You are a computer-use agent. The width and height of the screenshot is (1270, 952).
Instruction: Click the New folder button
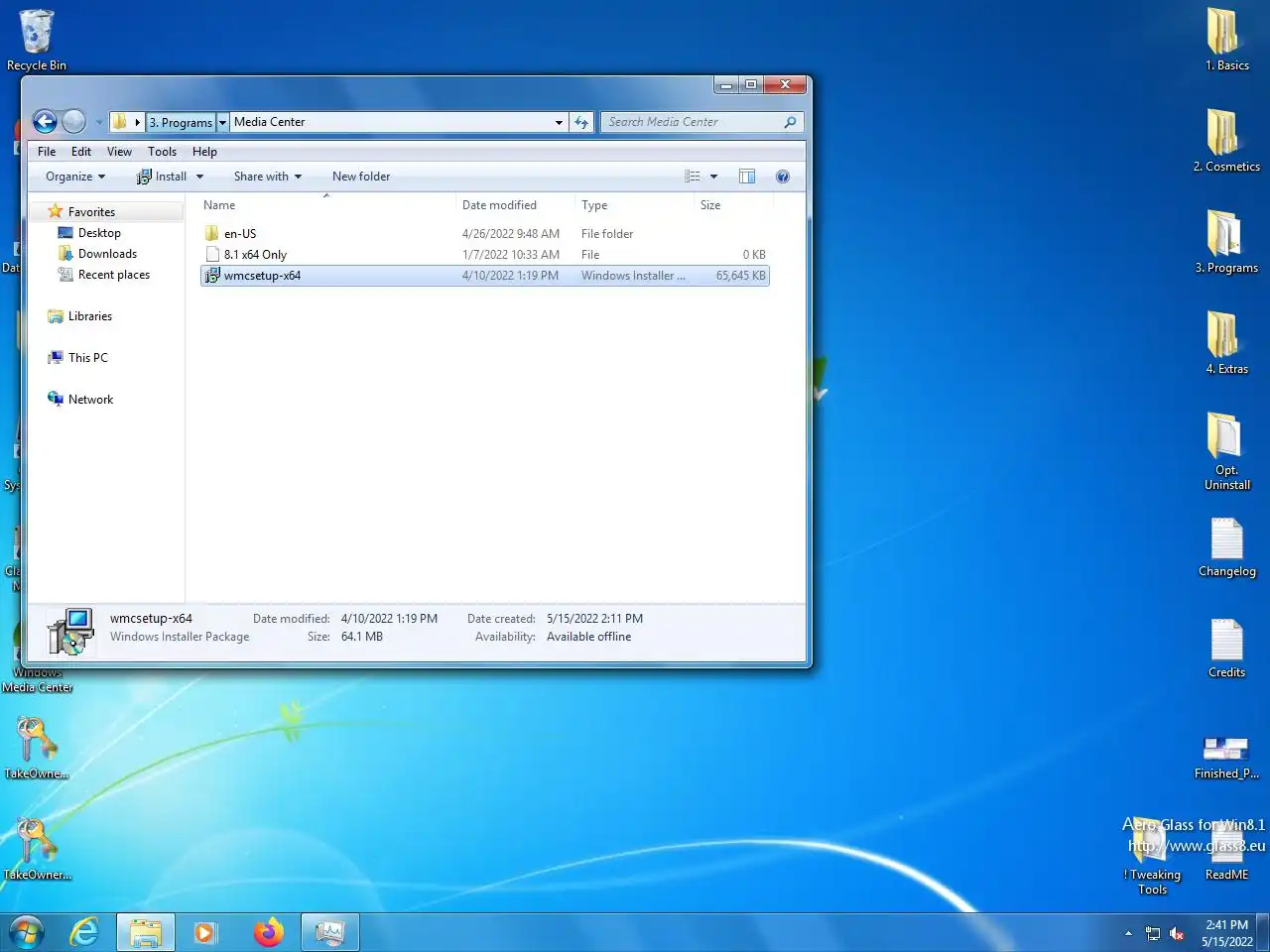361,177
